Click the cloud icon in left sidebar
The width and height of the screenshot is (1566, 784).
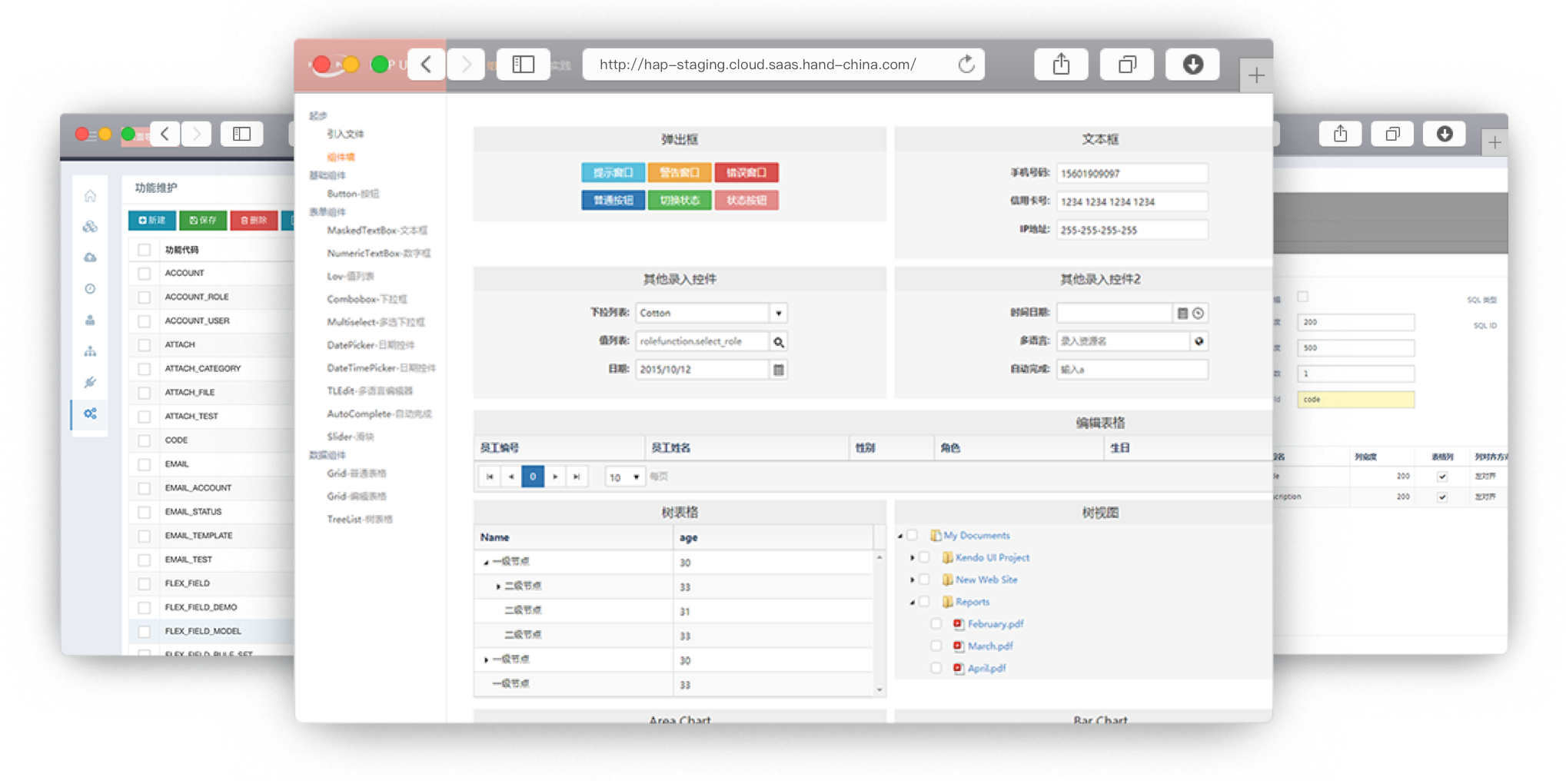(x=90, y=257)
